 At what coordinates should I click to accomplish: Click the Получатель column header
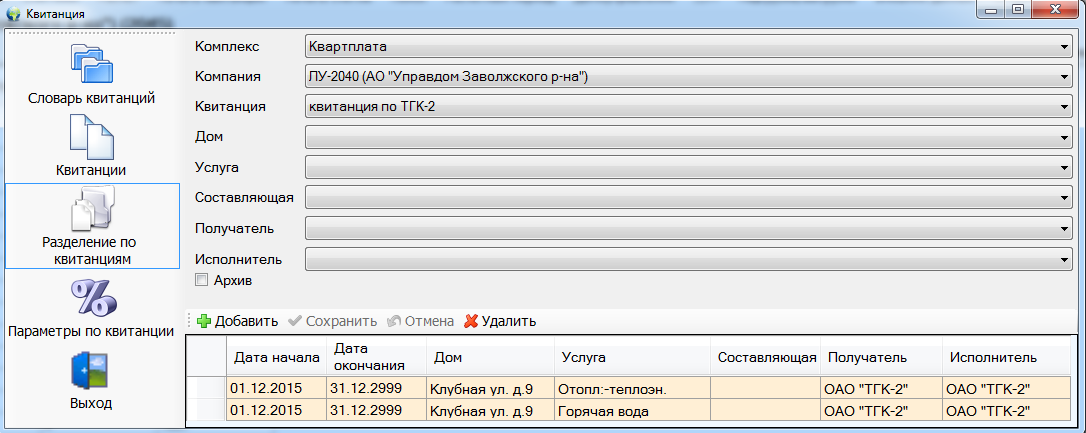865,357
